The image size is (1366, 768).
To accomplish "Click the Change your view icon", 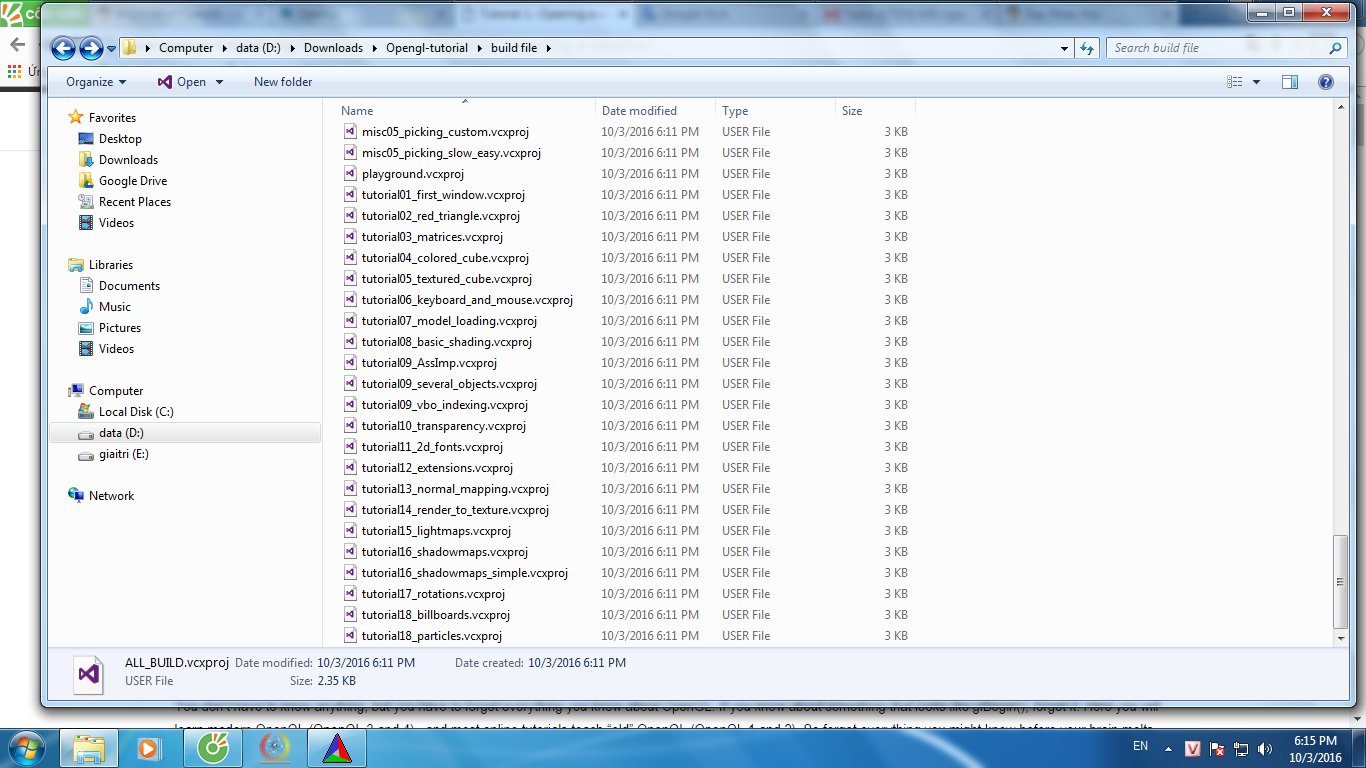I will (1235, 82).
